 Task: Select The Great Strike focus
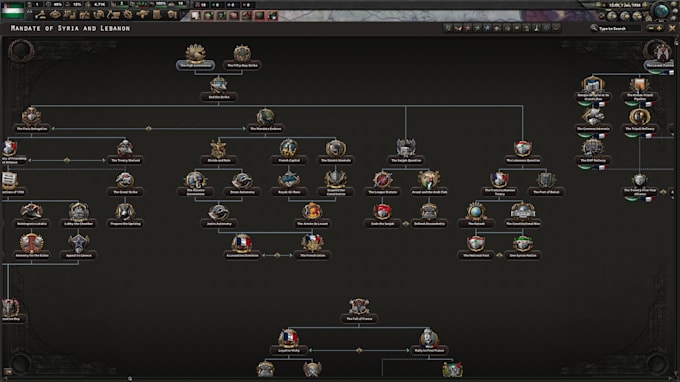[125, 183]
